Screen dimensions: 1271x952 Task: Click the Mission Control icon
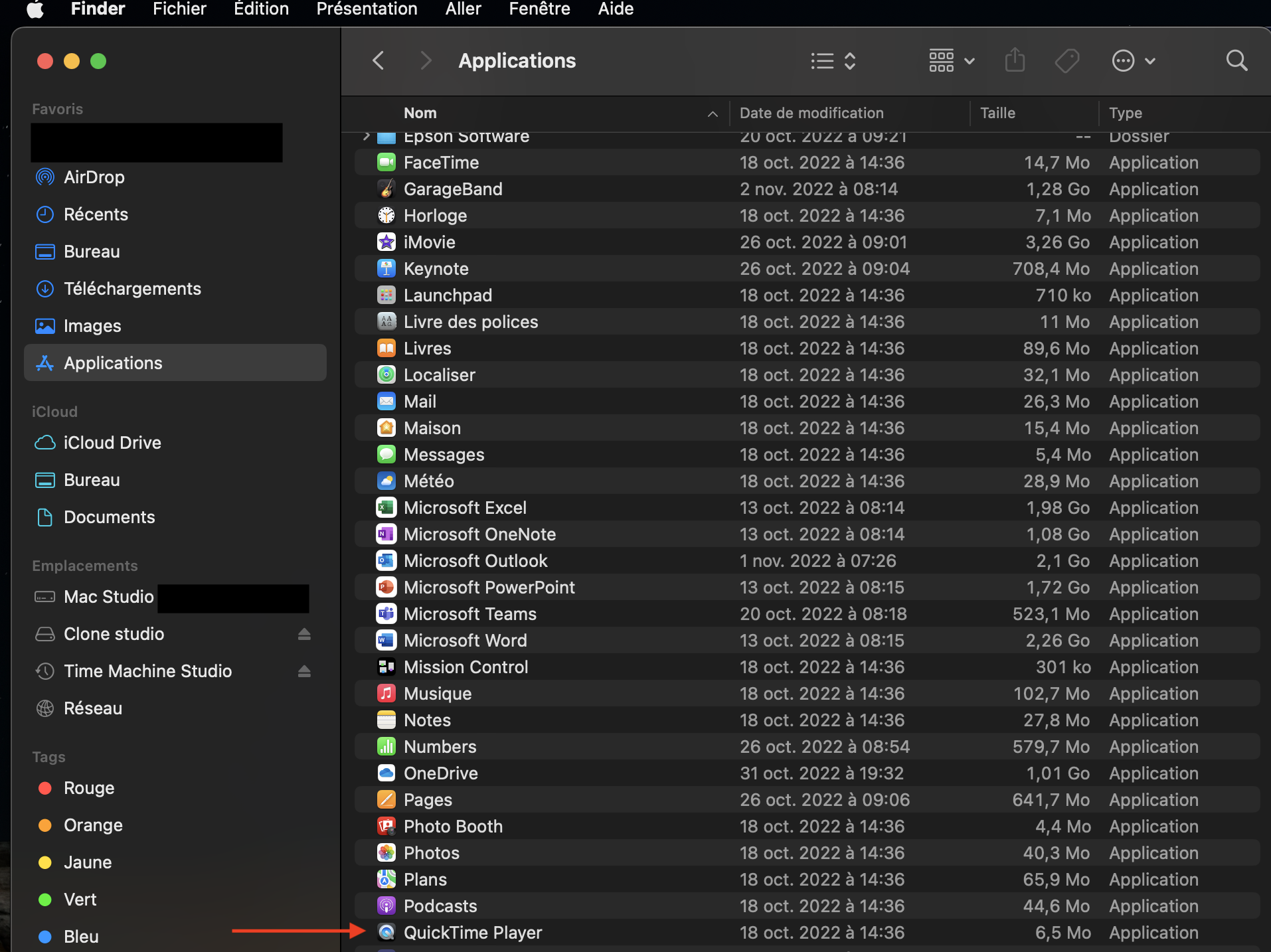386,667
